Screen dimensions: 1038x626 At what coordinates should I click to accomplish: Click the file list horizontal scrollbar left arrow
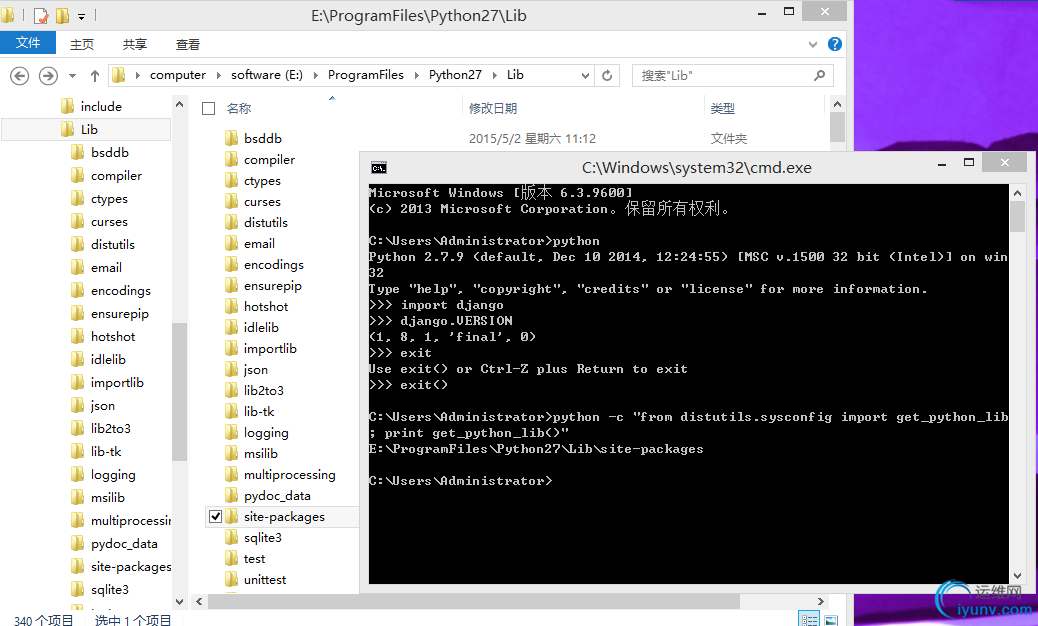199,601
